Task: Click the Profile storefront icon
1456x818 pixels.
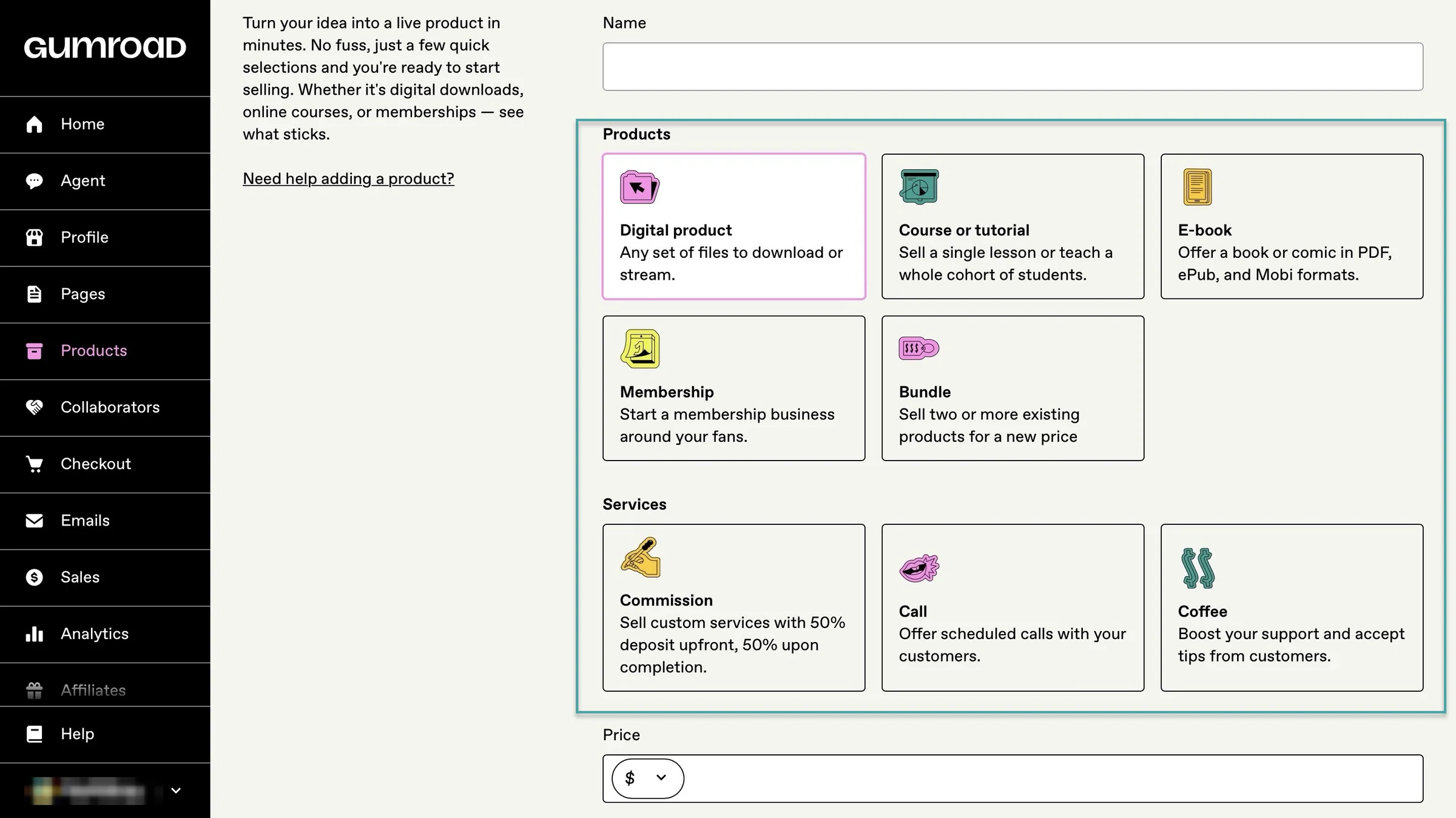Action: click(35, 237)
